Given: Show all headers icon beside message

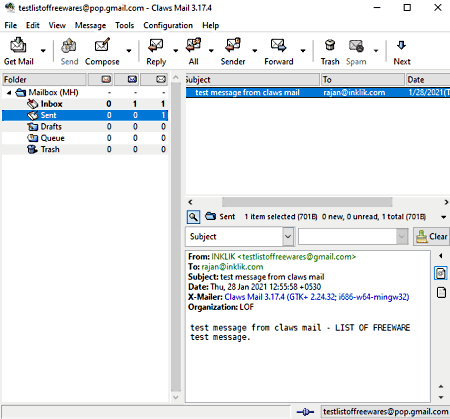Looking at the screenshot, I should tap(441, 273).
